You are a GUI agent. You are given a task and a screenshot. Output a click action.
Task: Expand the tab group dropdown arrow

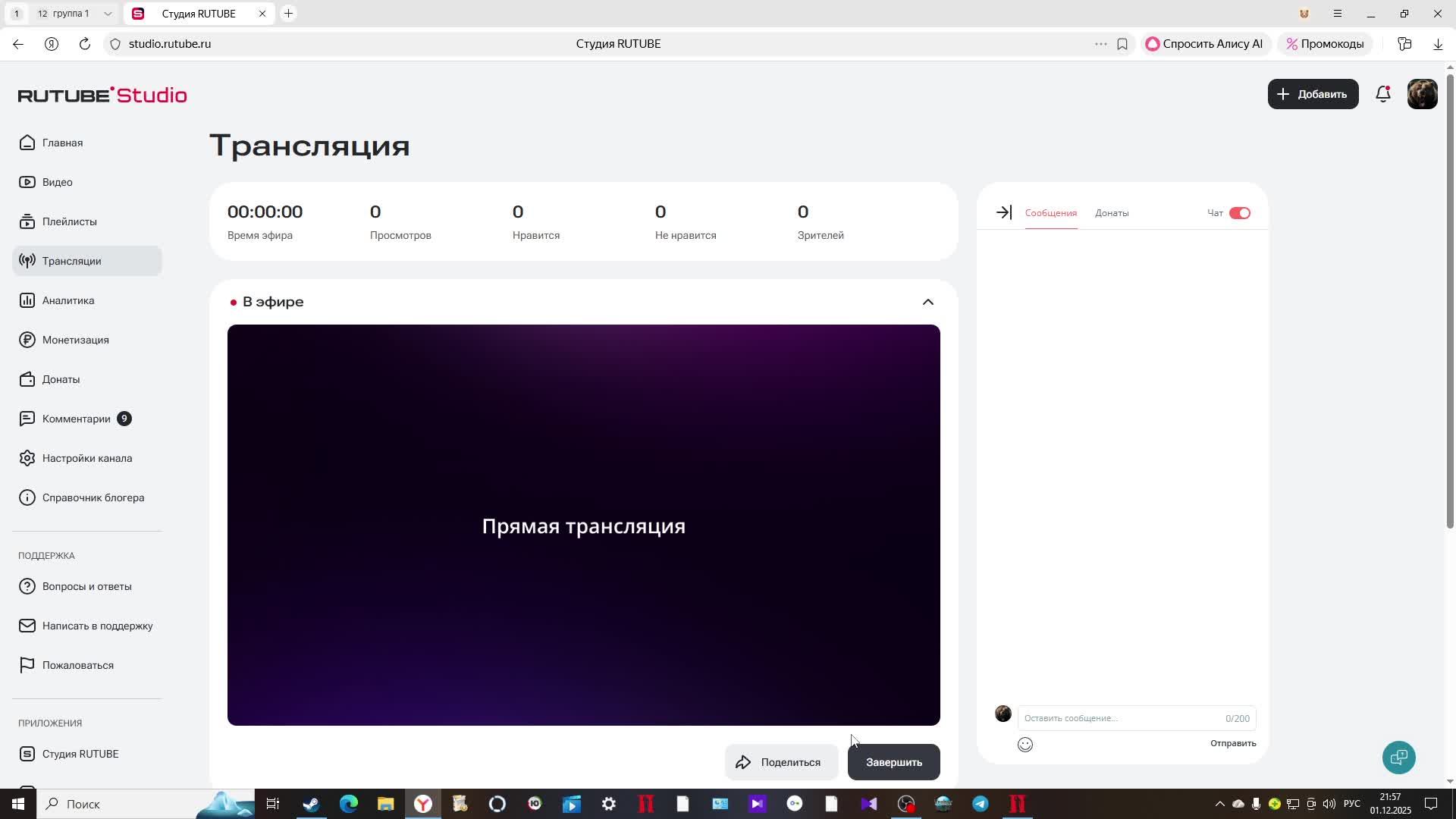coord(108,14)
